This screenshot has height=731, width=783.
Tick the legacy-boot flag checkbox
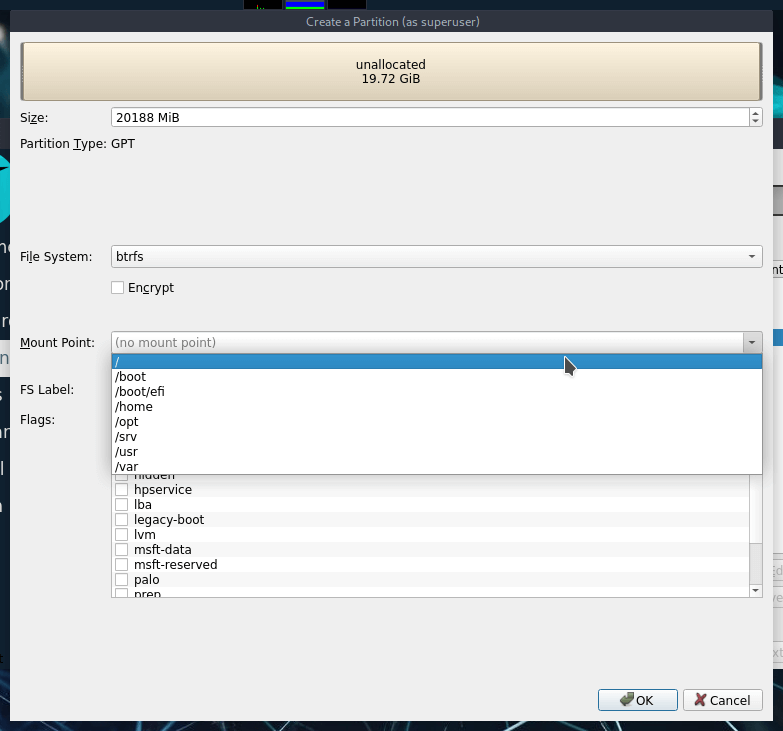click(x=121, y=520)
